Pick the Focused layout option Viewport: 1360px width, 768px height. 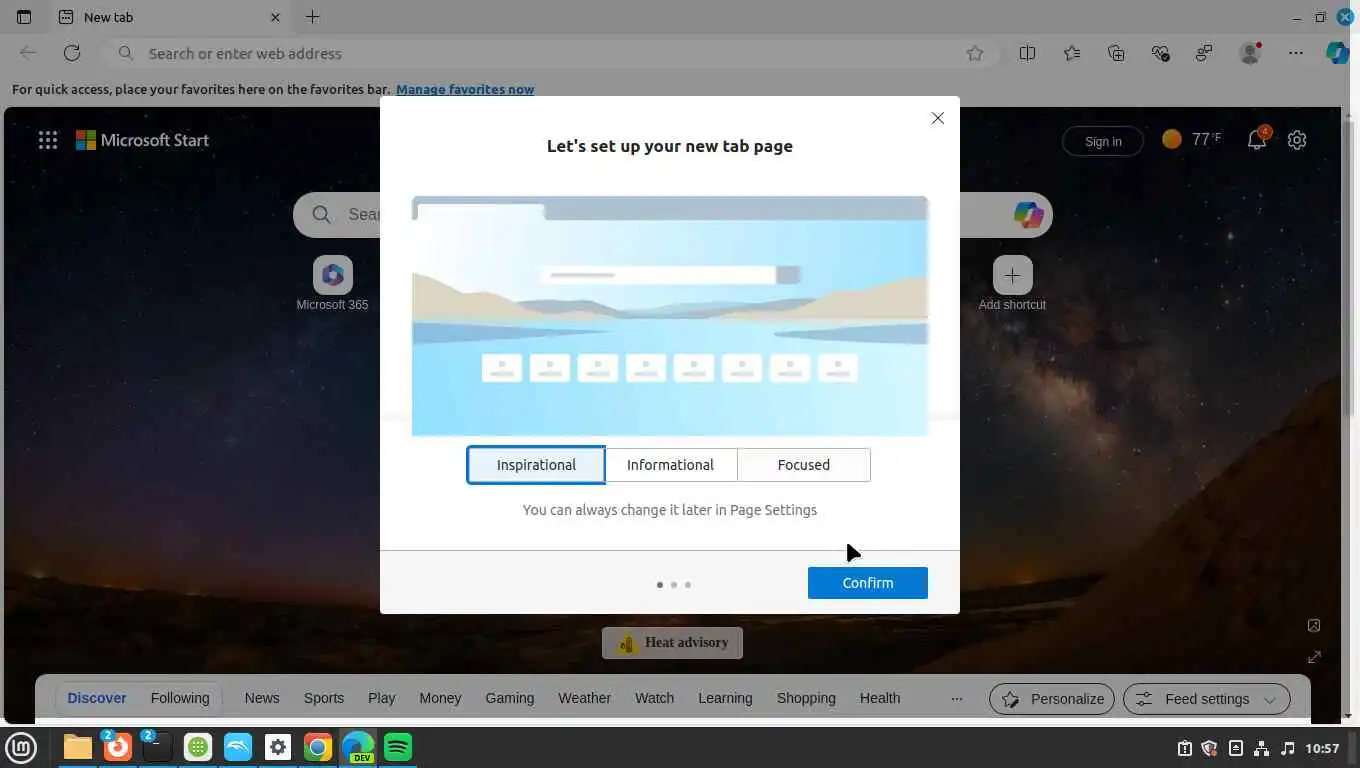click(x=804, y=465)
